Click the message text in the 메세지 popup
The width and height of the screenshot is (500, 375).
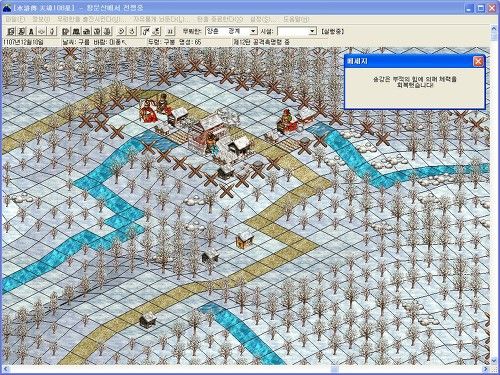(415, 82)
